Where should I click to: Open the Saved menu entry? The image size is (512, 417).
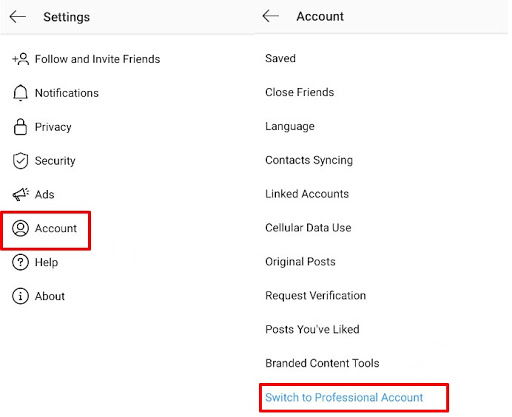point(280,58)
